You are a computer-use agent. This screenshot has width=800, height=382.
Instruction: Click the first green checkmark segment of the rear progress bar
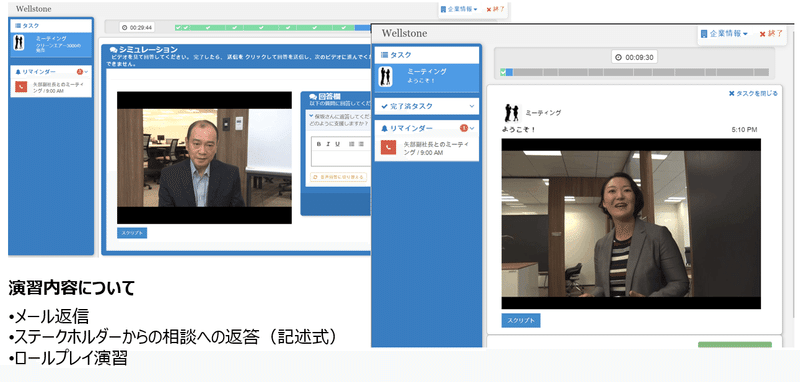point(178,28)
